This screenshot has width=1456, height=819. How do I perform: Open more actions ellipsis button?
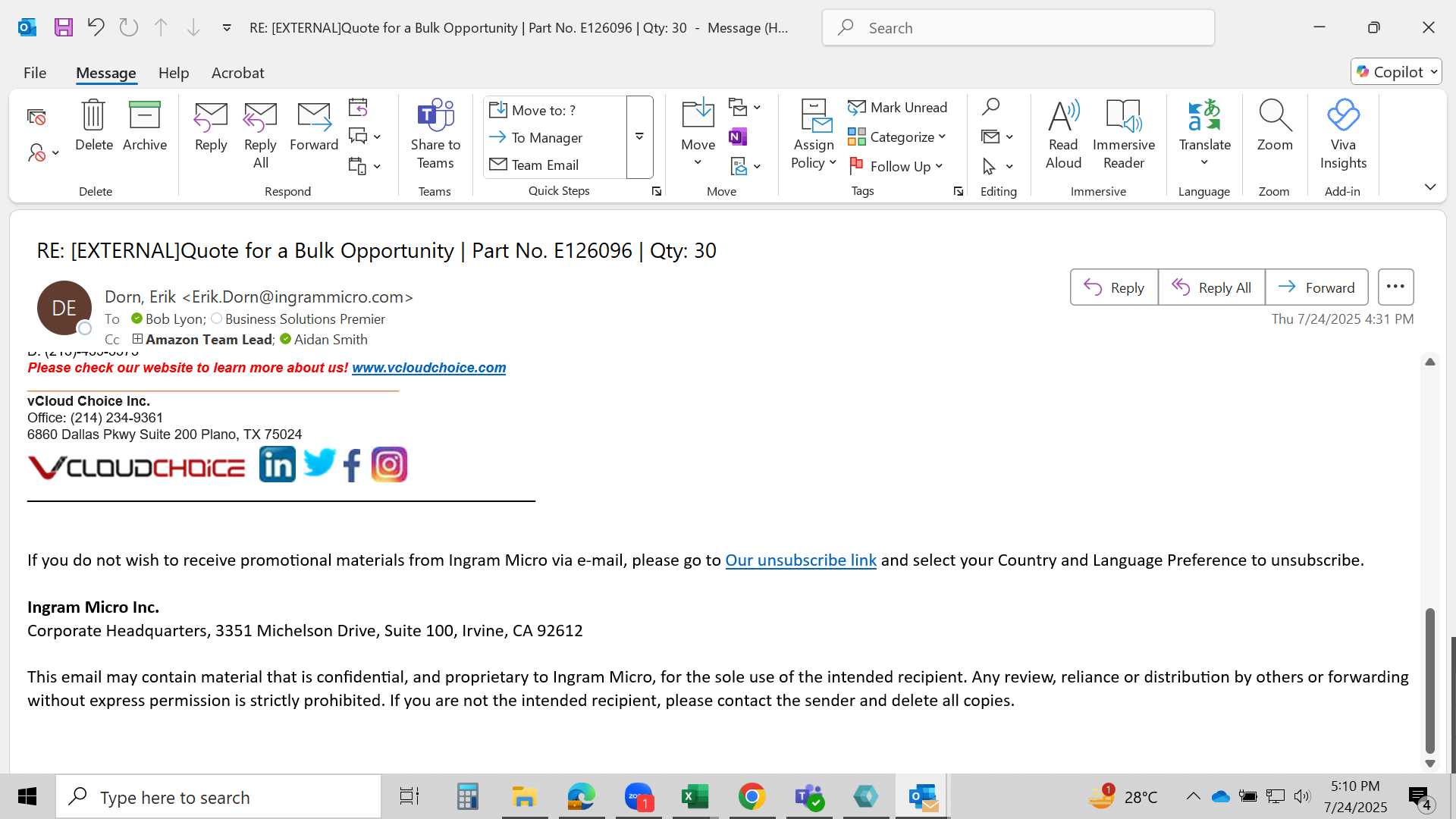(x=1395, y=287)
